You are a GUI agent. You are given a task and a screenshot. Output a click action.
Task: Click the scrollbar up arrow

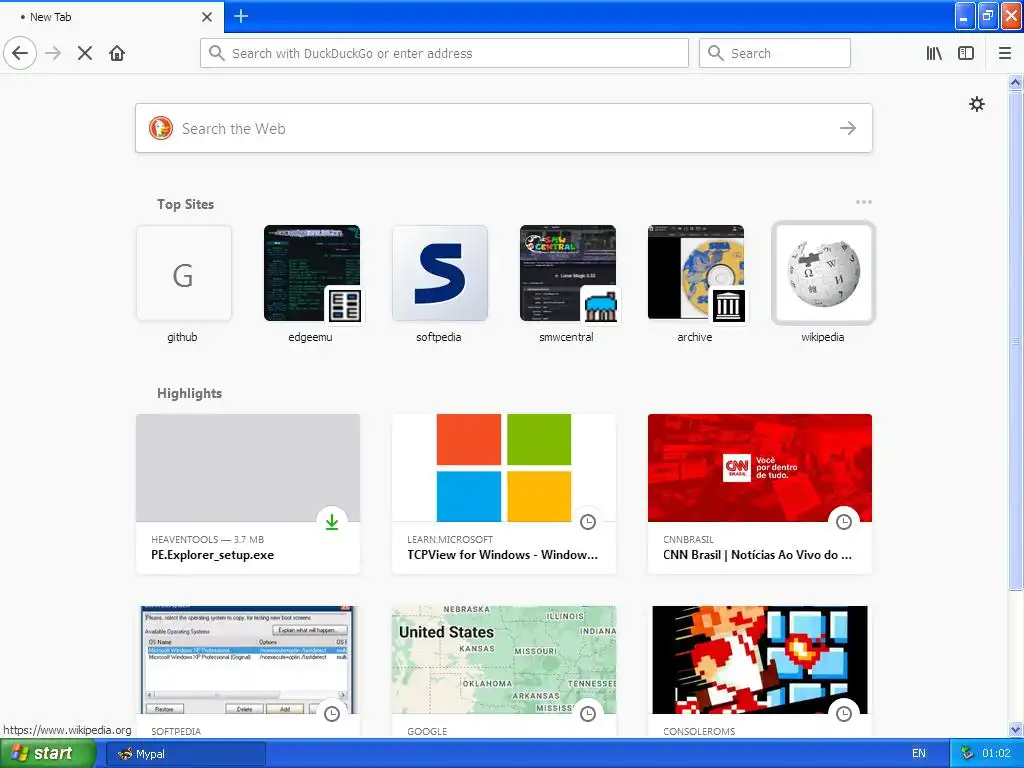pos(1015,82)
